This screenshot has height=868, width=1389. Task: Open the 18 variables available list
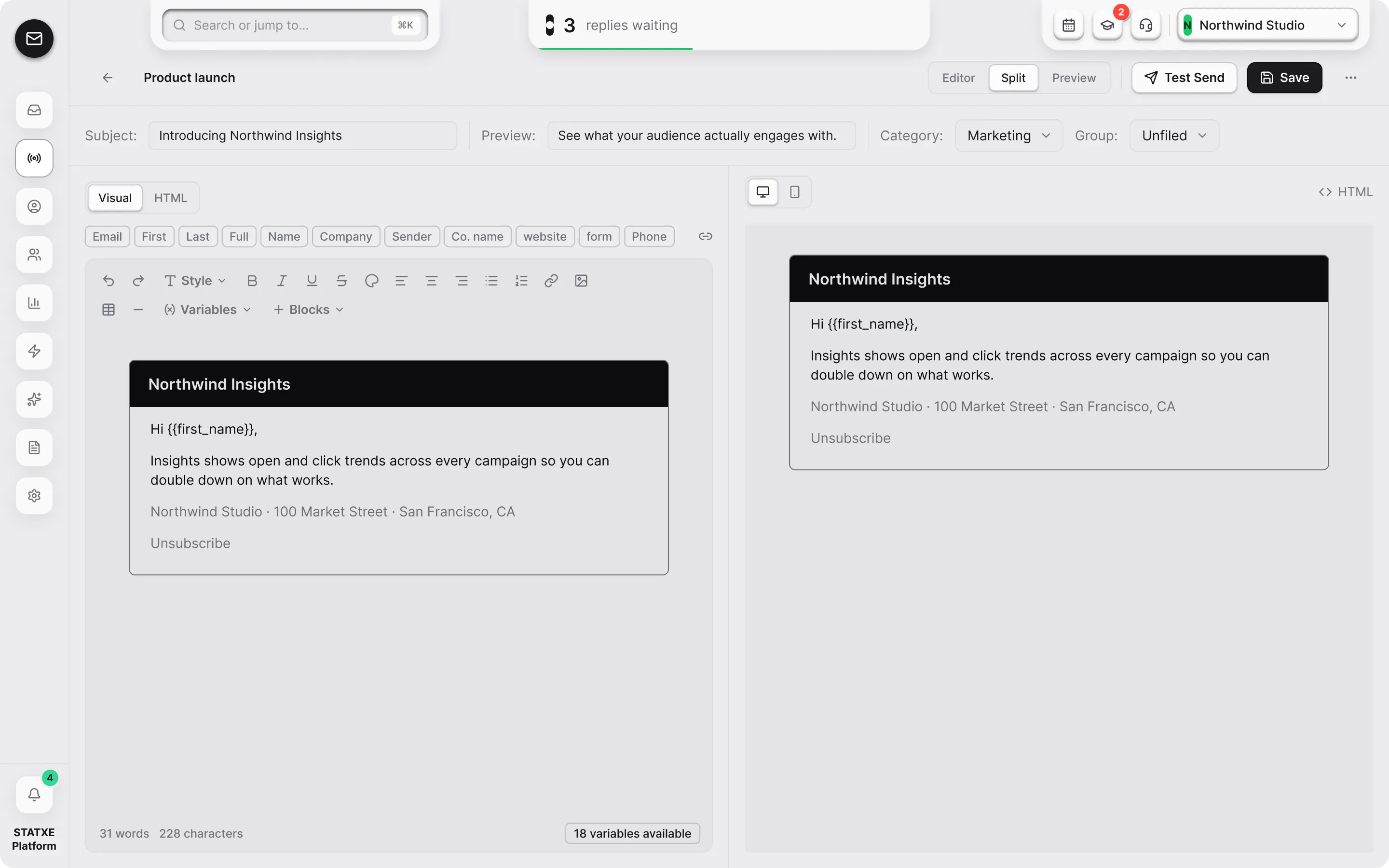(x=632, y=833)
